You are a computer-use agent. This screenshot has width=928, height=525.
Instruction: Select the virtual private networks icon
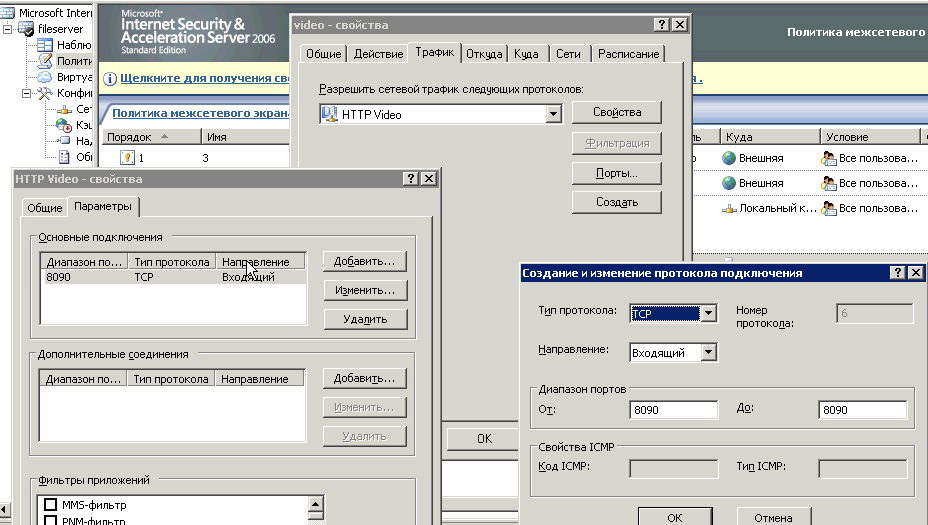[x=45, y=77]
